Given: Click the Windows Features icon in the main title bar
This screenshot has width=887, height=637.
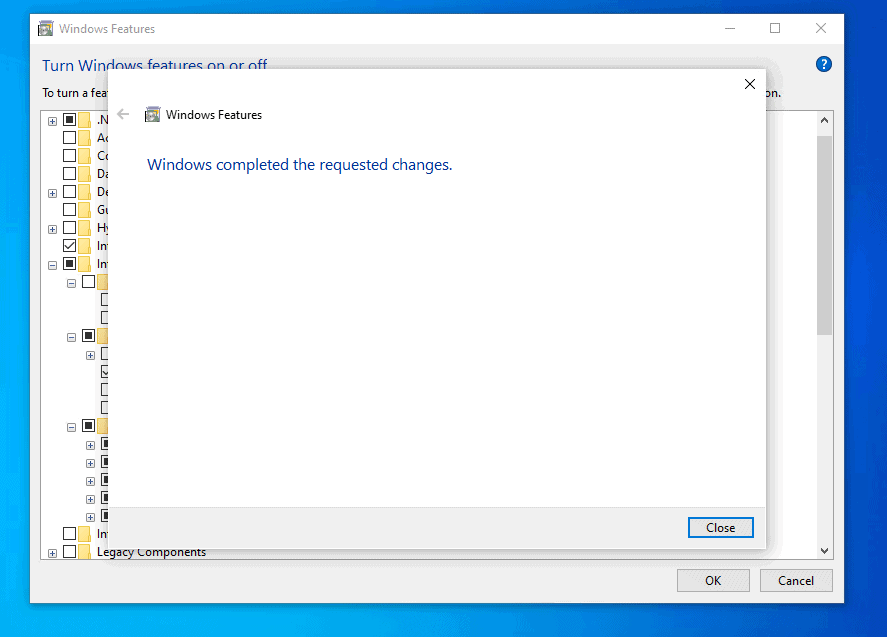Looking at the screenshot, I should click(x=45, y=28).
